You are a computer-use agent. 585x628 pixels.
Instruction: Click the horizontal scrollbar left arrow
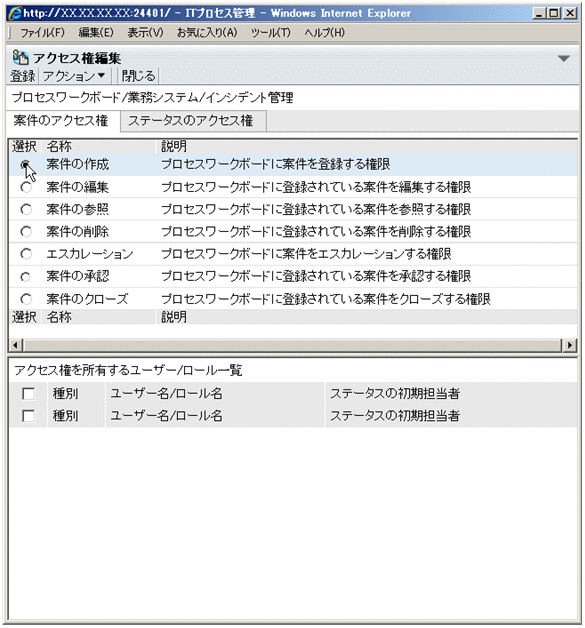pos(16,345)
